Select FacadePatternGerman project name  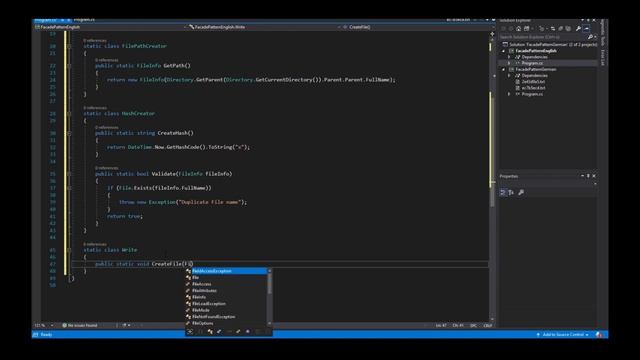click(536, 69)
